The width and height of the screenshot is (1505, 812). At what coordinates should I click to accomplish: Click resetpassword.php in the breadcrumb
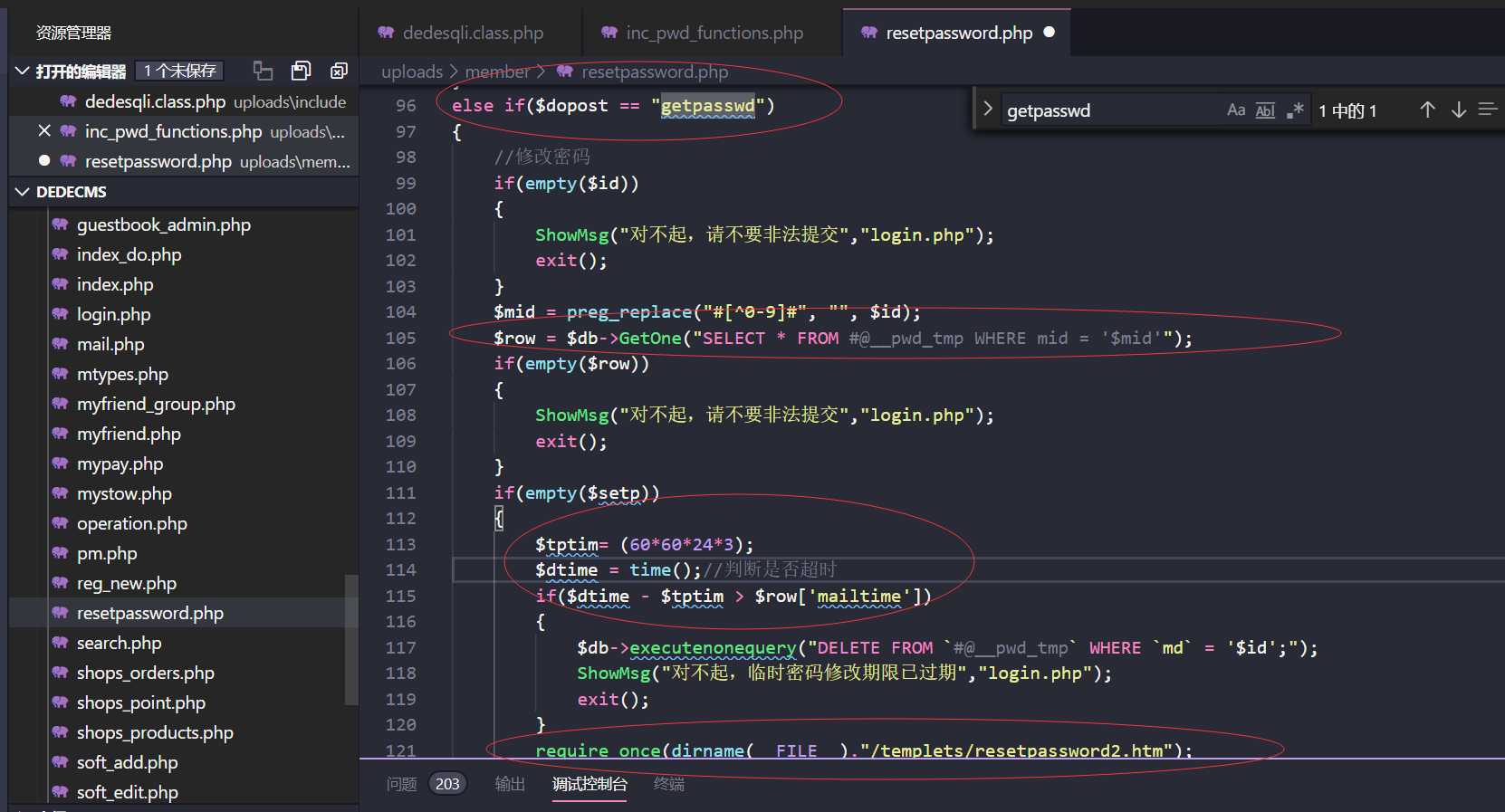655,72
